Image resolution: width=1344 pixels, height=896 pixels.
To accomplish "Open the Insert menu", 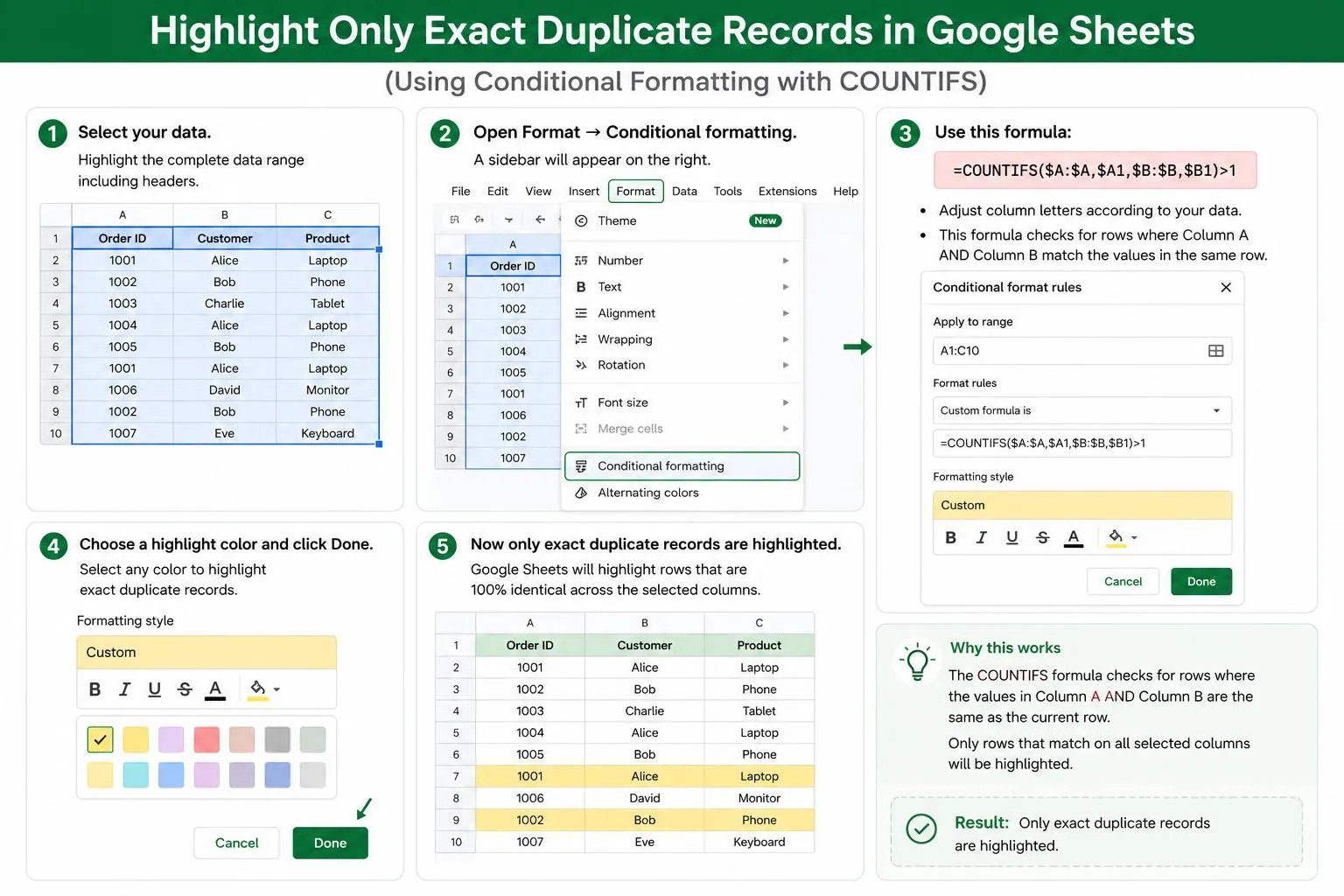I will click(x=584, y=192).
